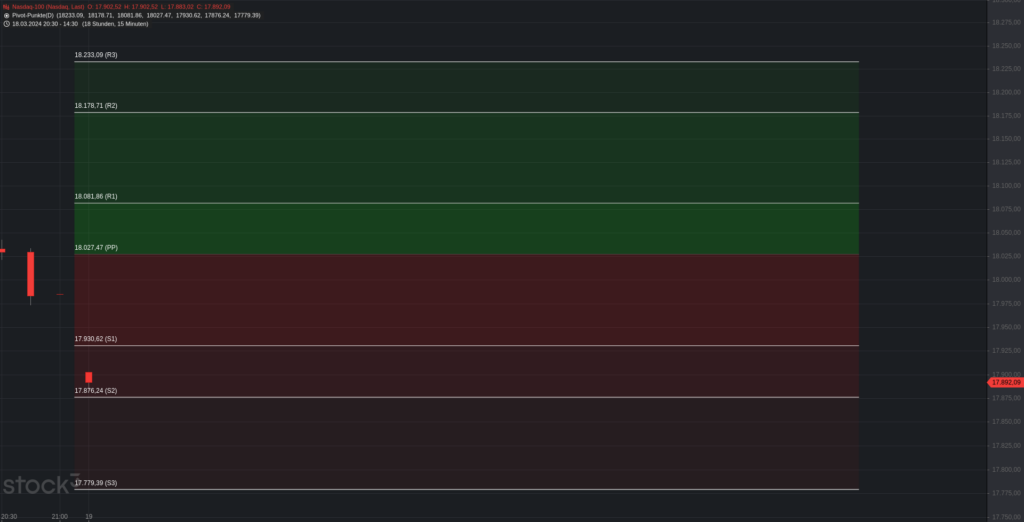Click the 18.081,86 (R1) pivot level label
Screen dimensions: 1024x522
click(96, 197)
